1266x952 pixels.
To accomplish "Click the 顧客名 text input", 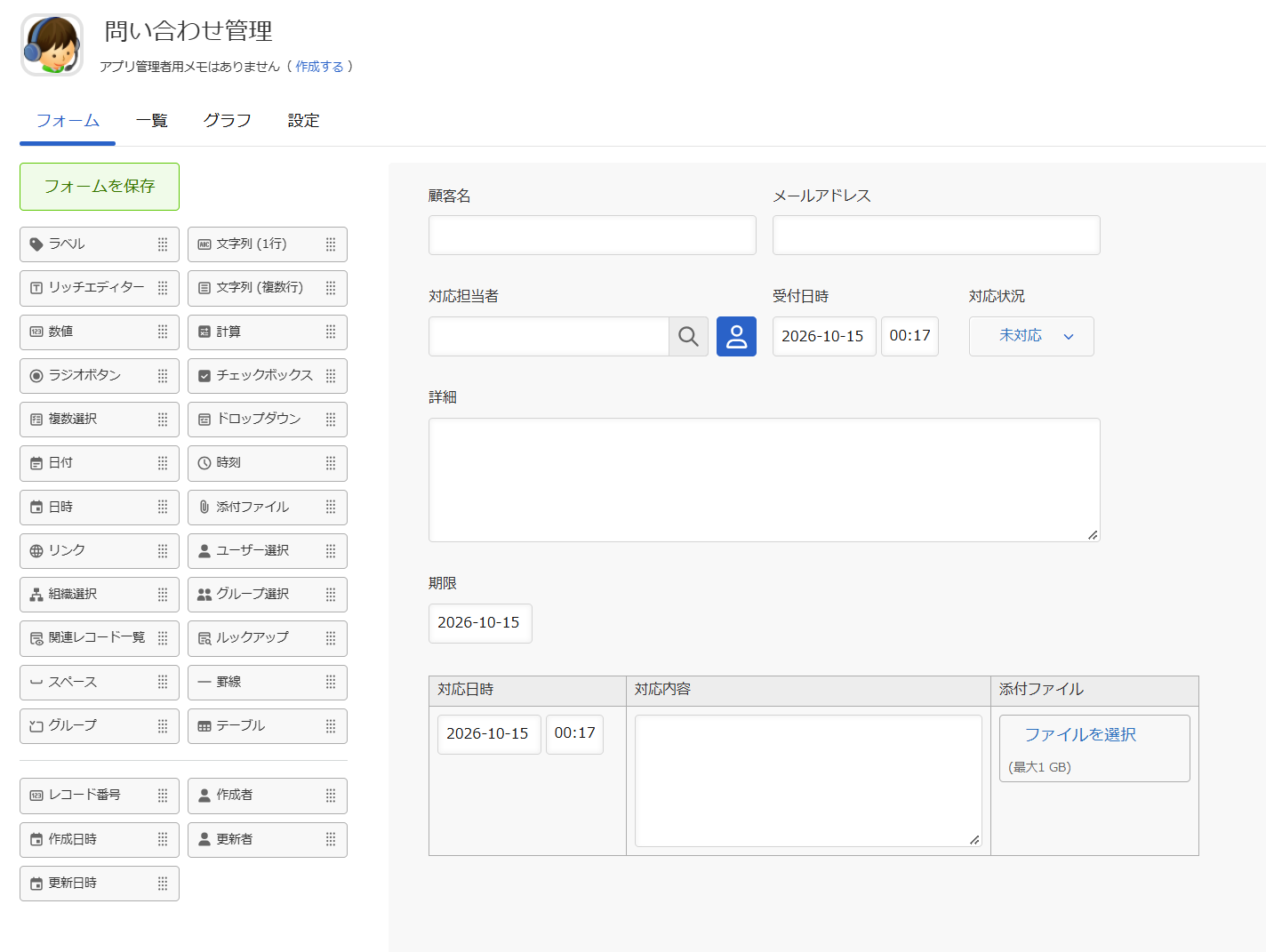I will 592,236.
